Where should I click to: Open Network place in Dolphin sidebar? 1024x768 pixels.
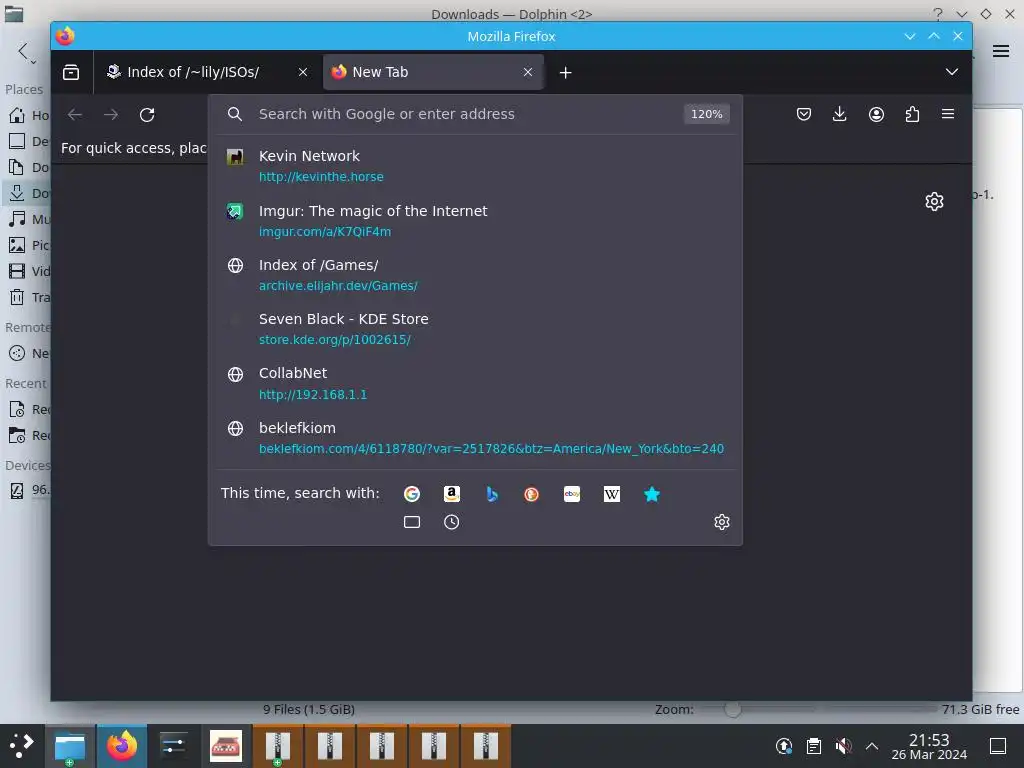[x=27, y=353]
